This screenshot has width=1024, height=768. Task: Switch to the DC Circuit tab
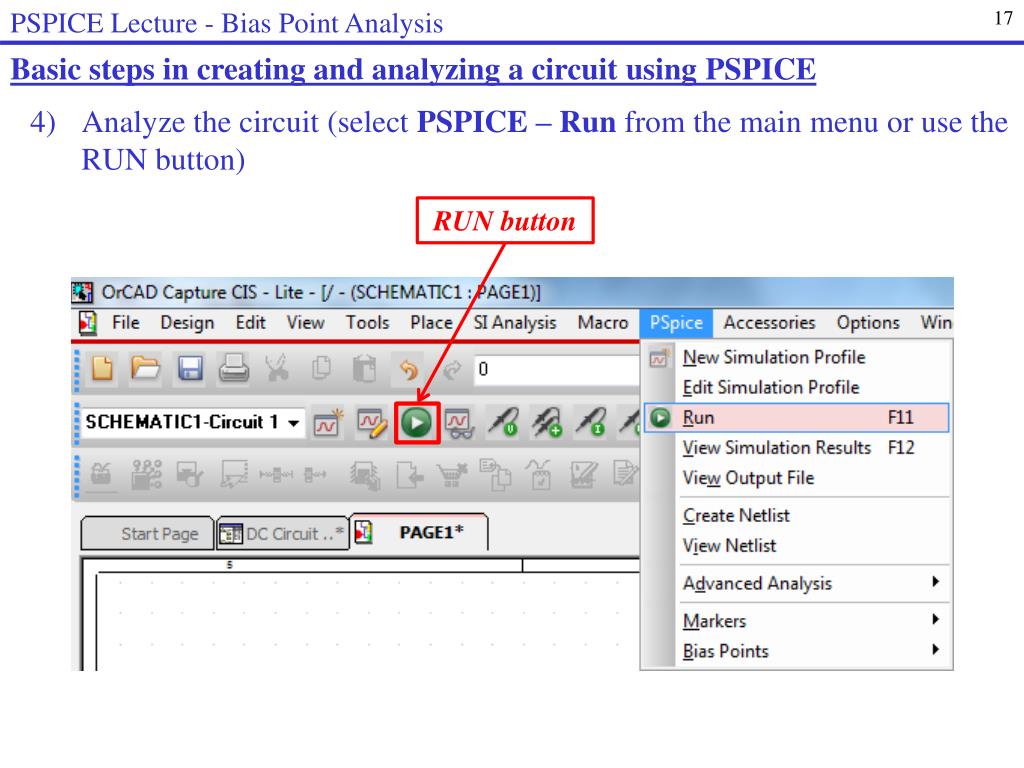(x=283, y=534)
